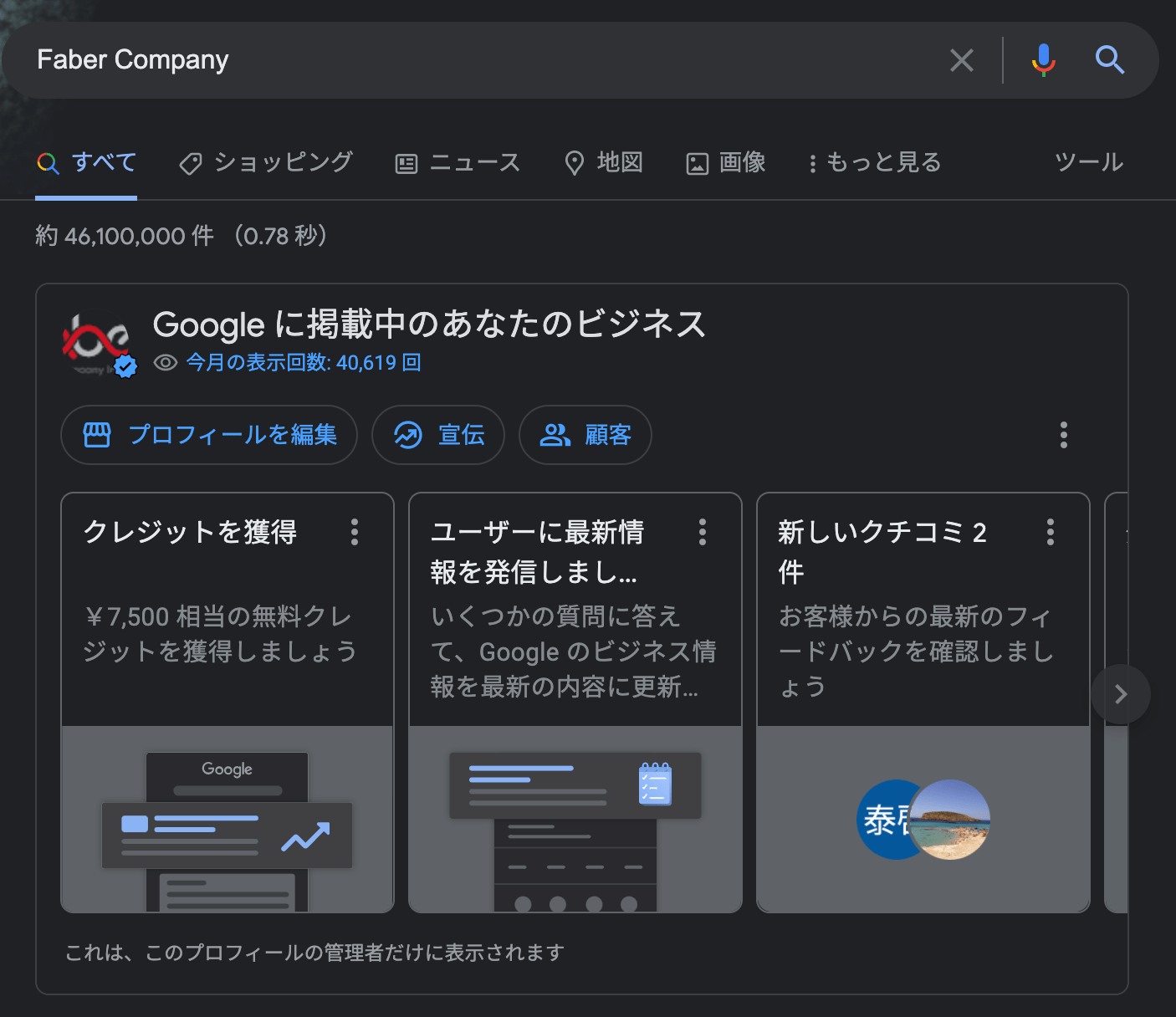Open 新しいクチコミ 2 件 card options menu
This screenshot has width=1176, height=1017.
click(x=1051, y=532)
